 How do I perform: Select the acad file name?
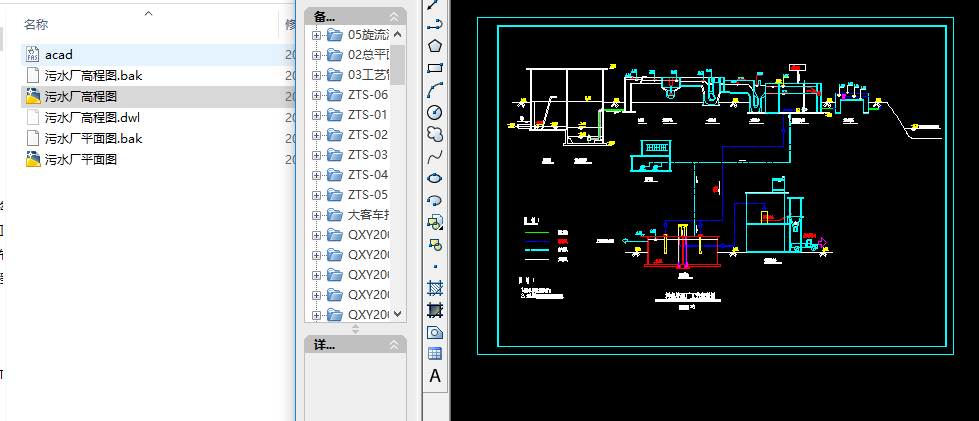click(x=59, y=55)
